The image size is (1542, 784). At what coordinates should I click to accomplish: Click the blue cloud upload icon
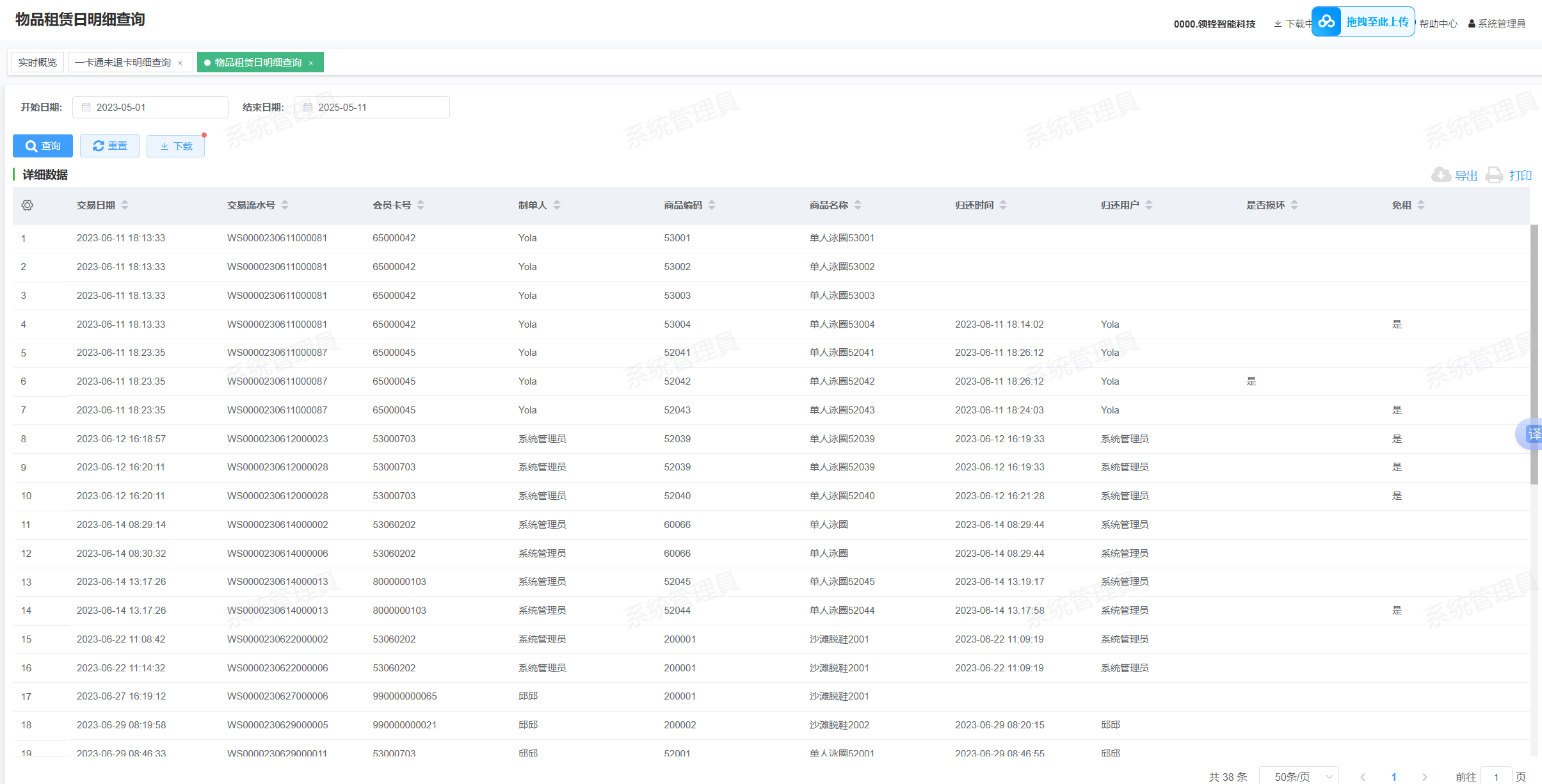[1326, 22]
